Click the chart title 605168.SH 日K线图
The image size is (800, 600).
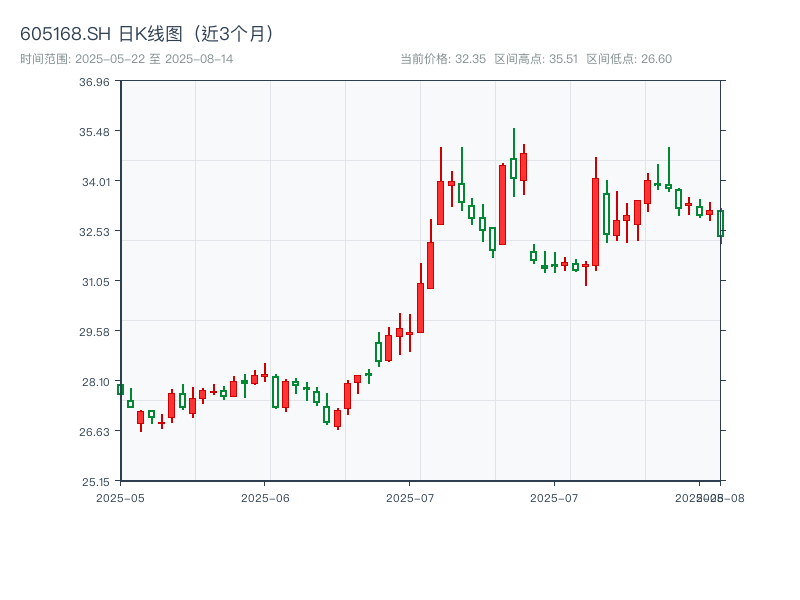[x=148, y=34]
